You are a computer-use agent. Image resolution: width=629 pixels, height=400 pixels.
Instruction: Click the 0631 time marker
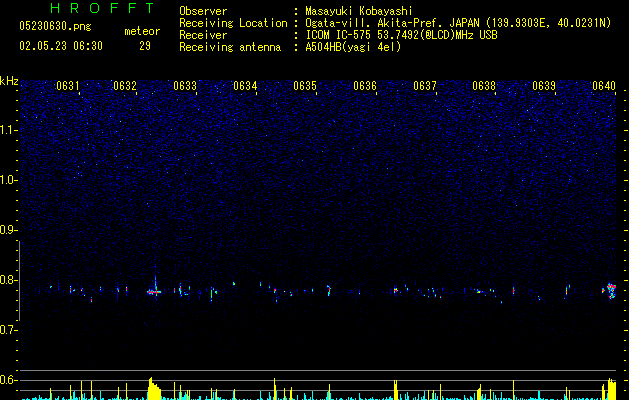[67, 86]
